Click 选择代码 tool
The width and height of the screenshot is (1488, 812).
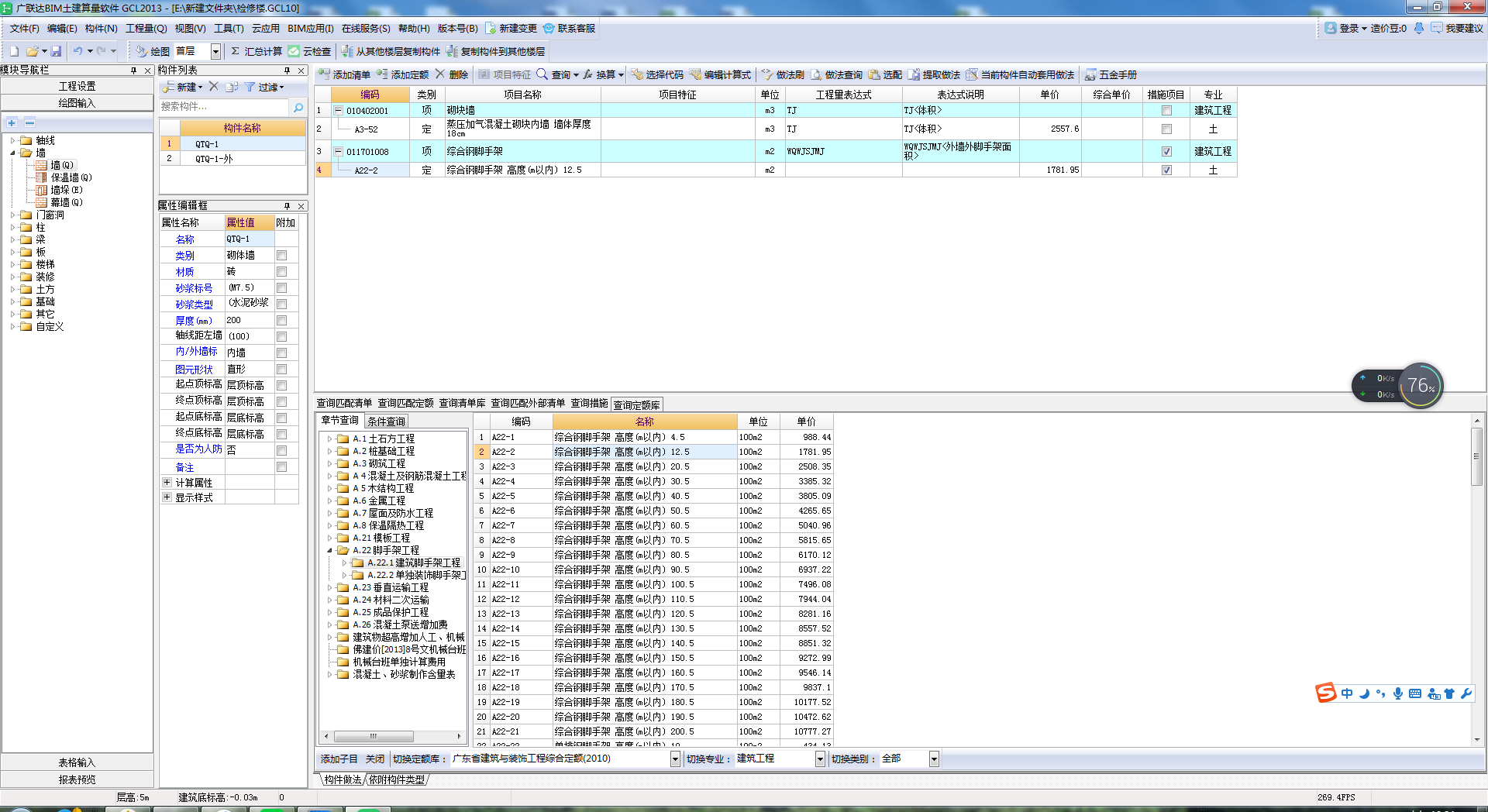[657, 74]
